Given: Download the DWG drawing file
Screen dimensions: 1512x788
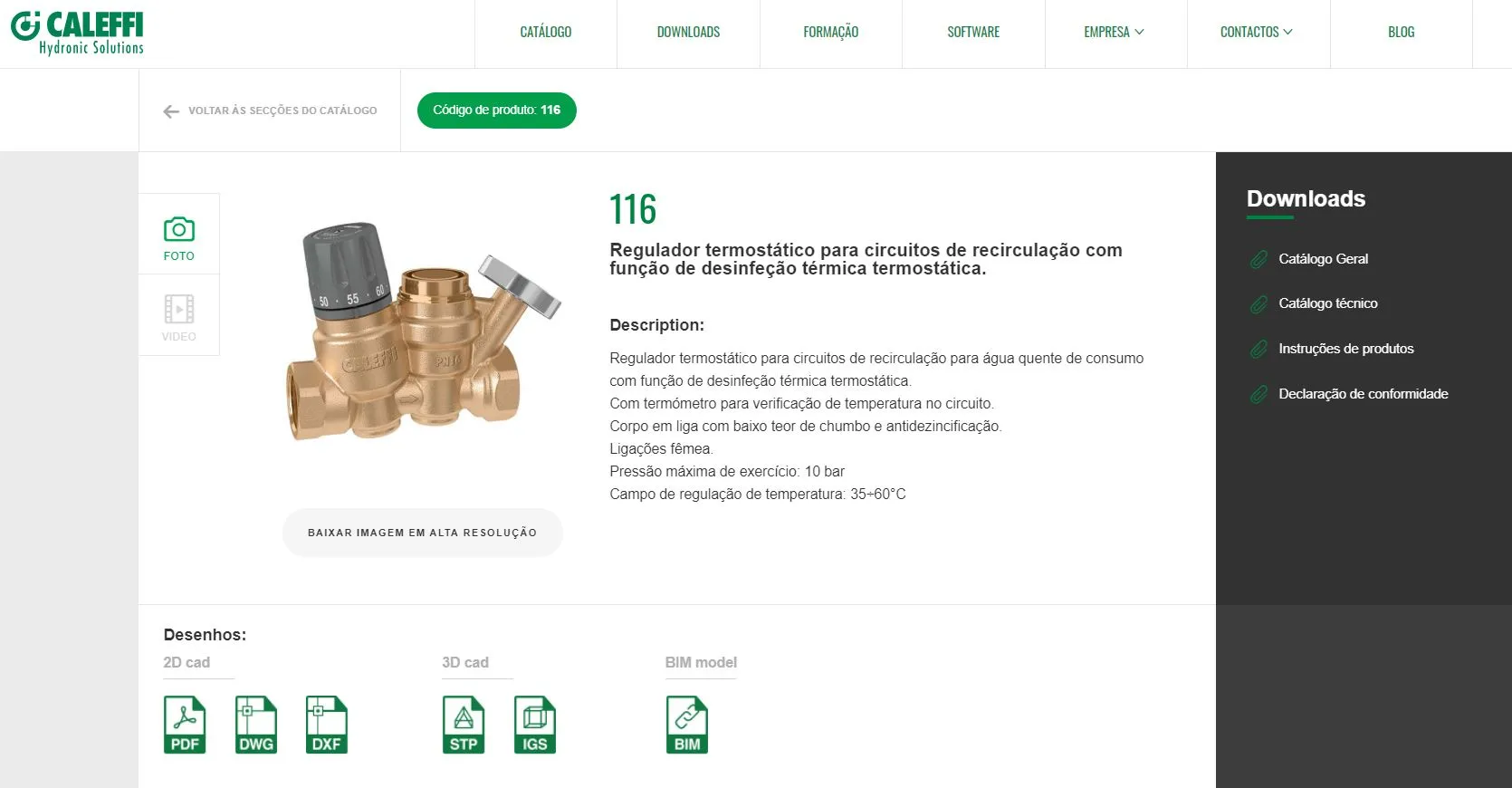Looking at the screenshot, I should point(255,725).
